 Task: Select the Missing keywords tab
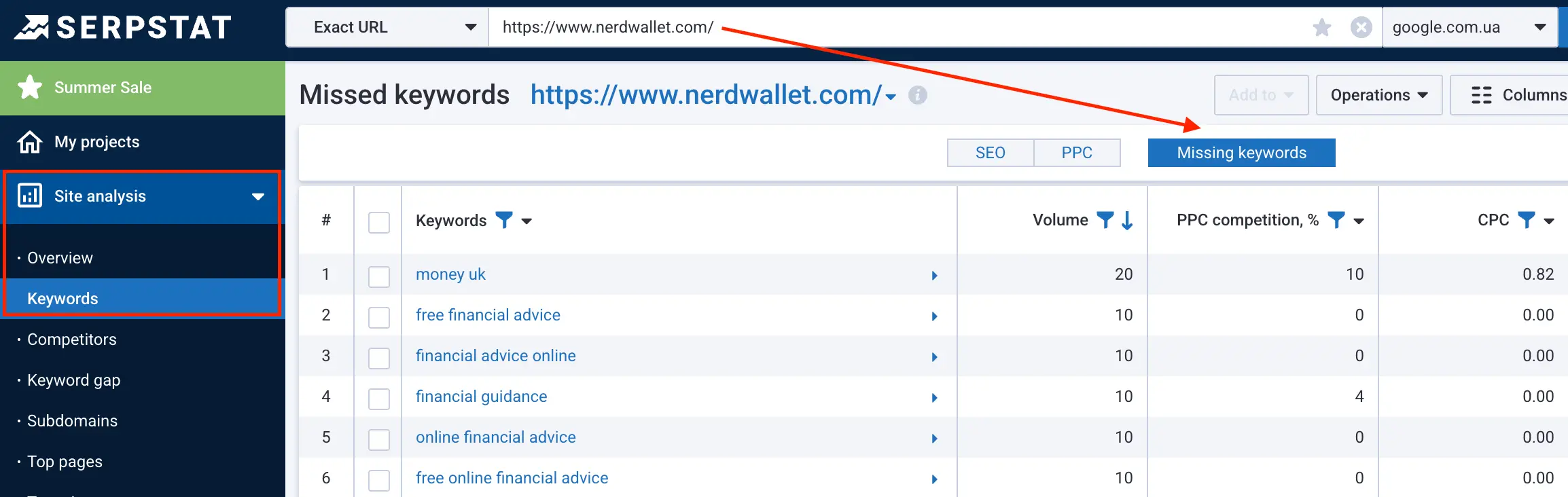click(1242, 153)
